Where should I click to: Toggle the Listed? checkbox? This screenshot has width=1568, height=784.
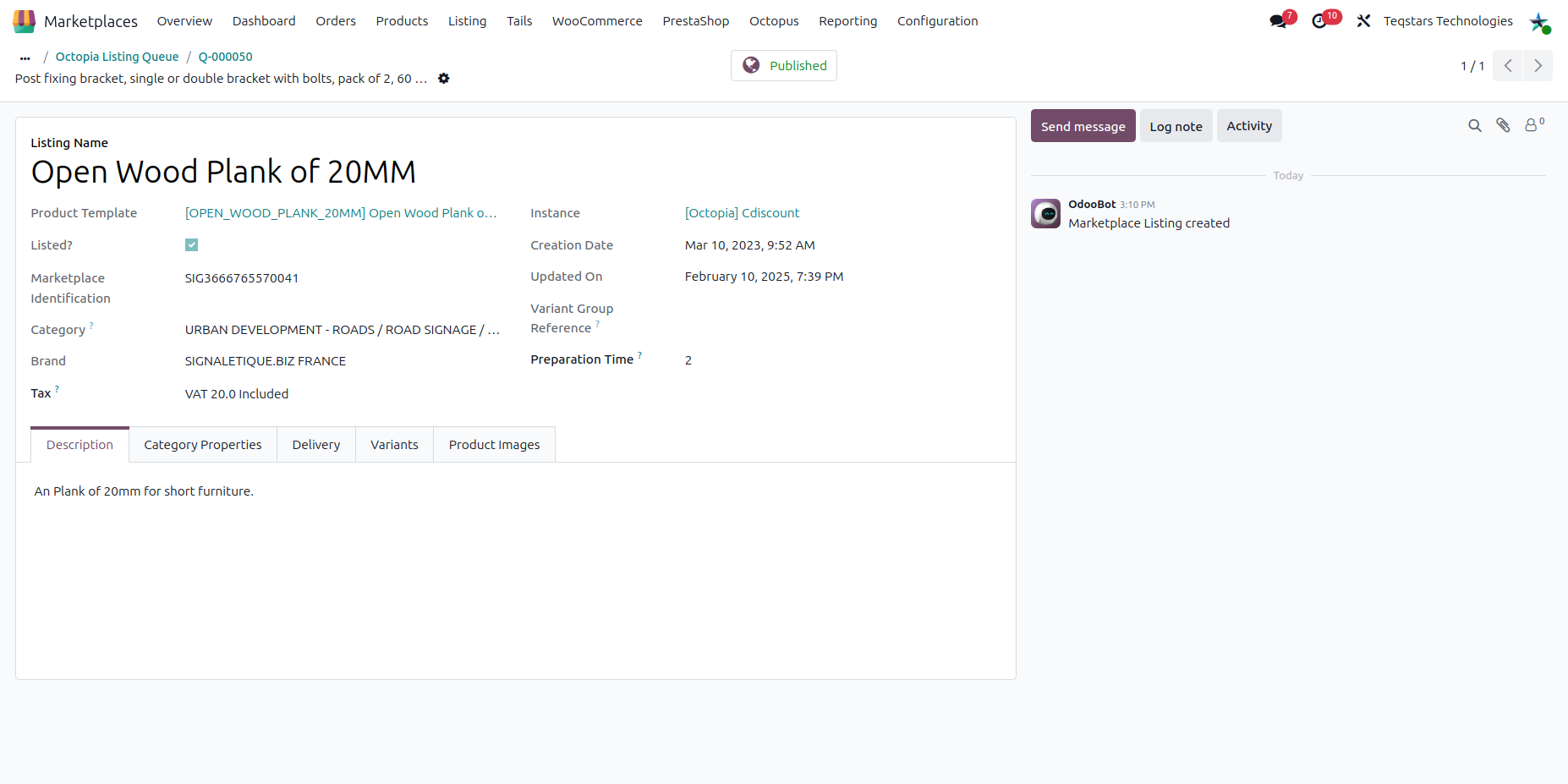[192, 245]
